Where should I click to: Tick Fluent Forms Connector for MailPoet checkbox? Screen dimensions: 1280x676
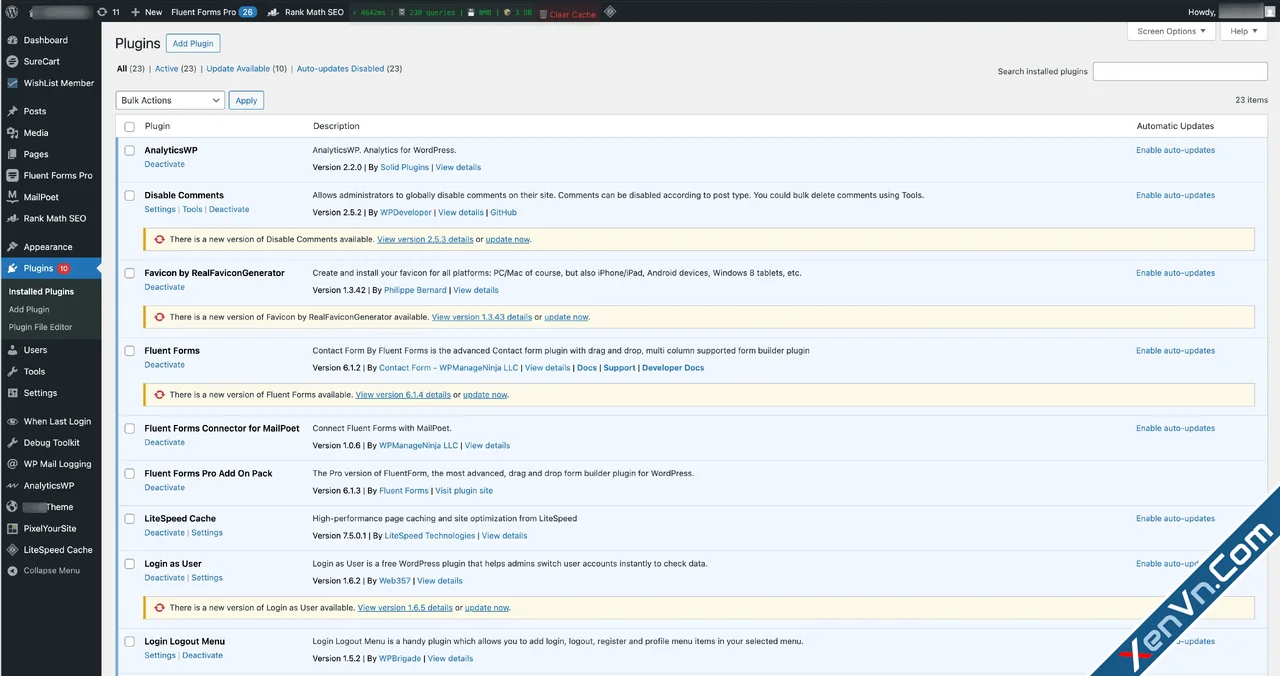129,428
